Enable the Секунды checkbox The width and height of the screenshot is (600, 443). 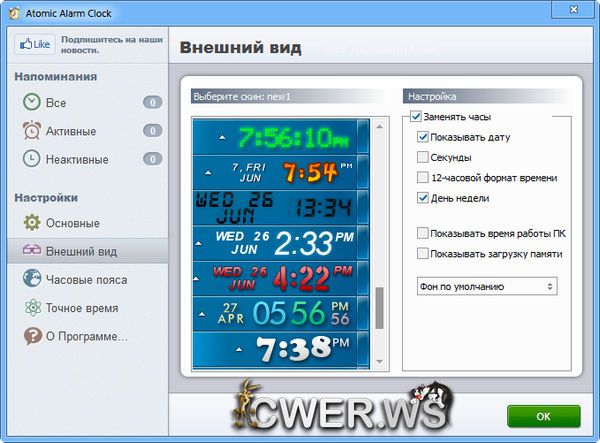coord(423,157)
